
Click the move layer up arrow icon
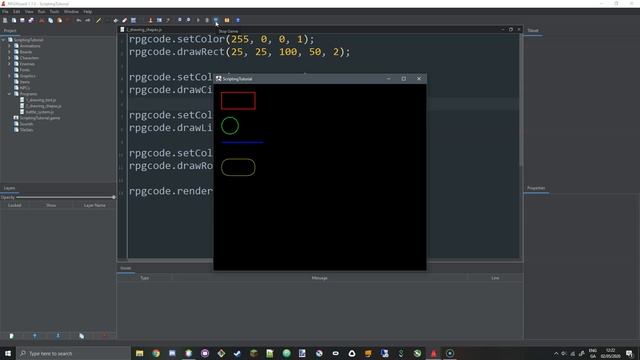[35, 336]
